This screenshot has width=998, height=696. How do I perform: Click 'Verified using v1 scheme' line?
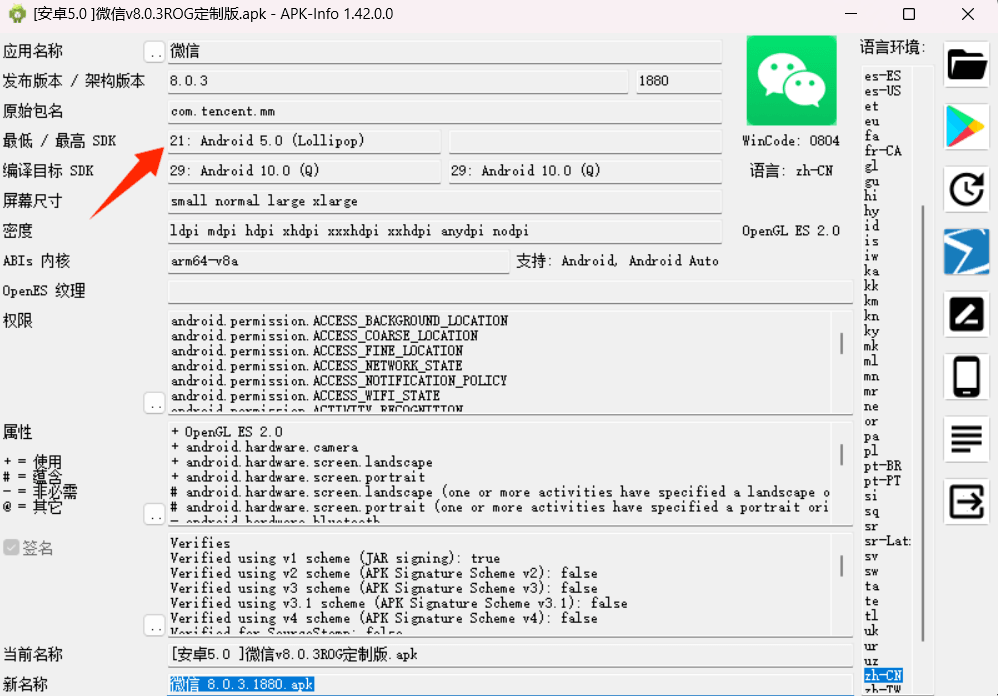[x=335, y=558]
